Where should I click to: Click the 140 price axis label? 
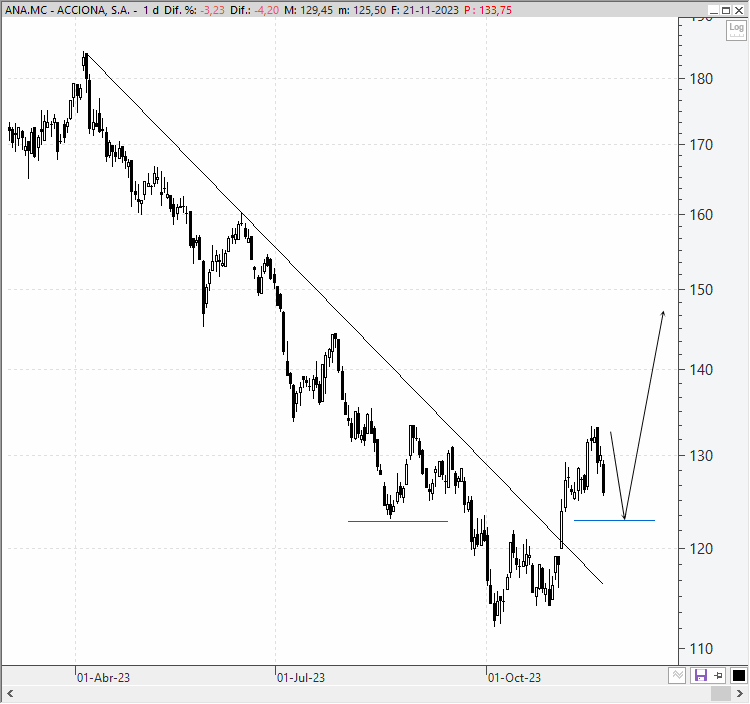click(701, 370)
